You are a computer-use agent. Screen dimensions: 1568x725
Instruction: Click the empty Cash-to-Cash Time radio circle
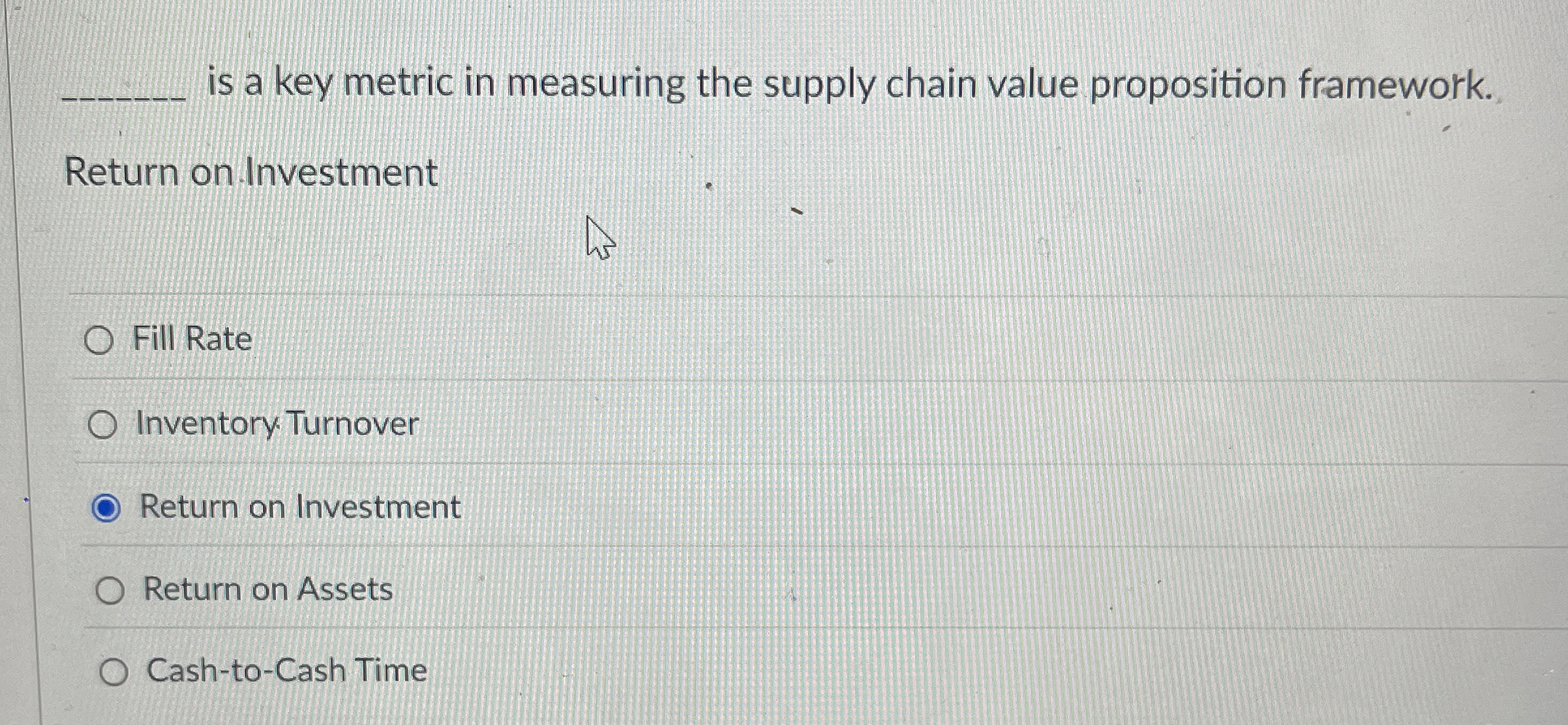point(115,672)
